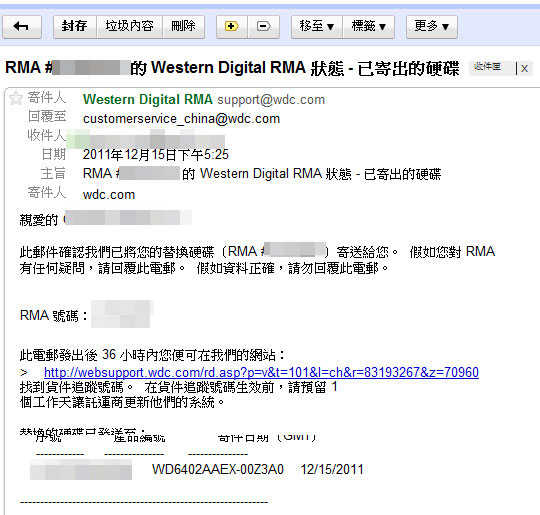Click the email subject heading
540x515 pixels.
coord(232,68)
